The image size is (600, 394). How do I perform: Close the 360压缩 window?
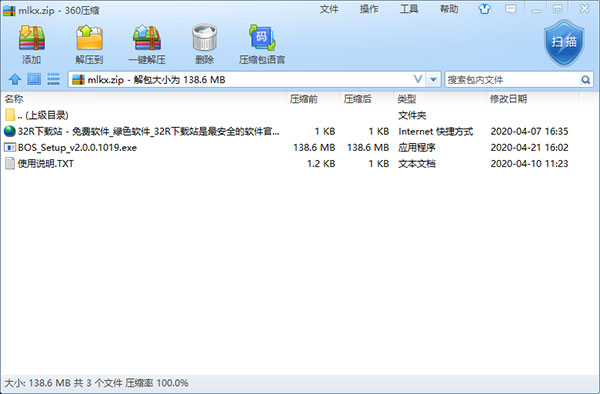pyautogui.click(x=584, y=9)
